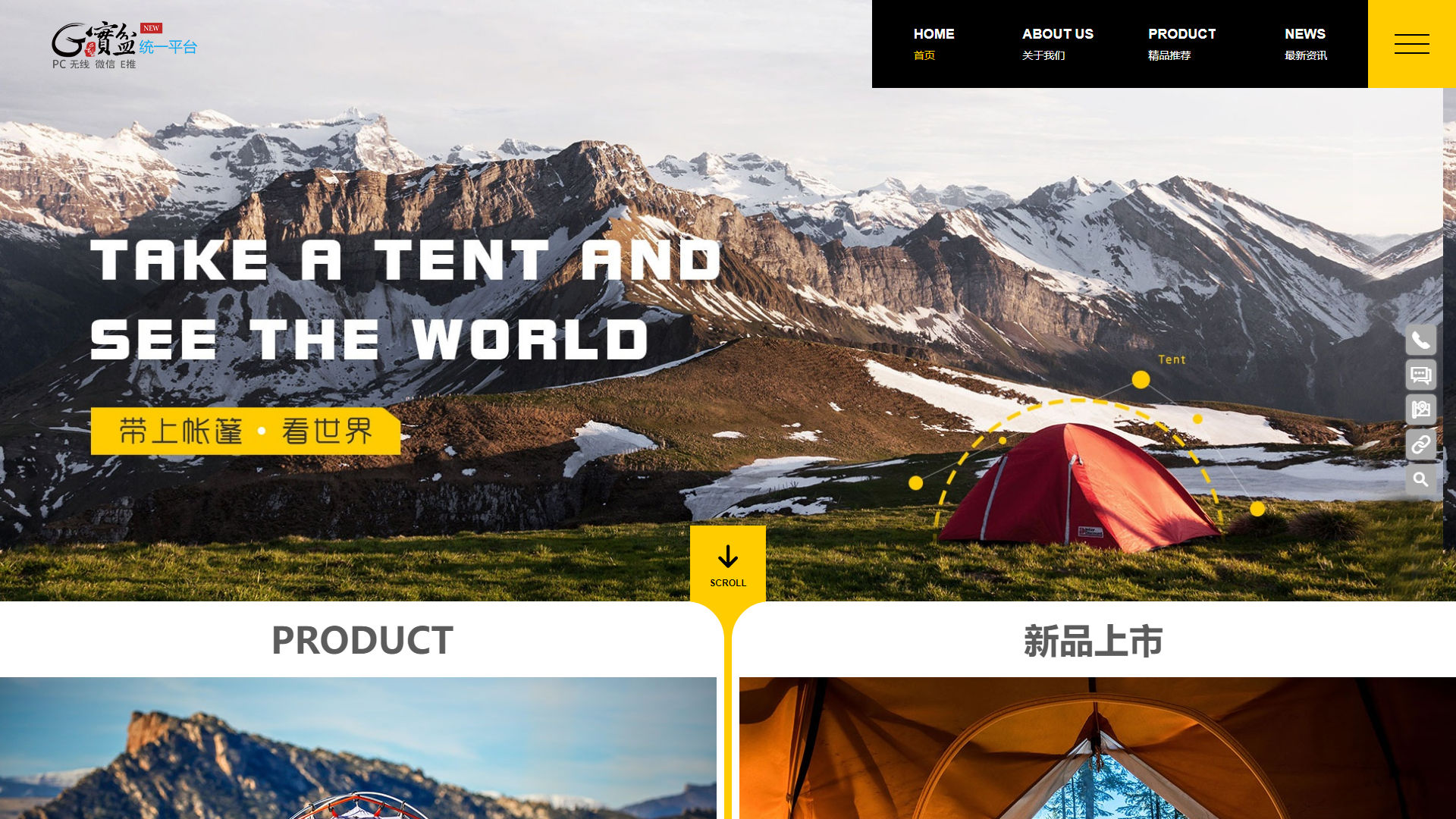Click the PRODUCT section heading

pyautogui.click(x=362, y=641)
